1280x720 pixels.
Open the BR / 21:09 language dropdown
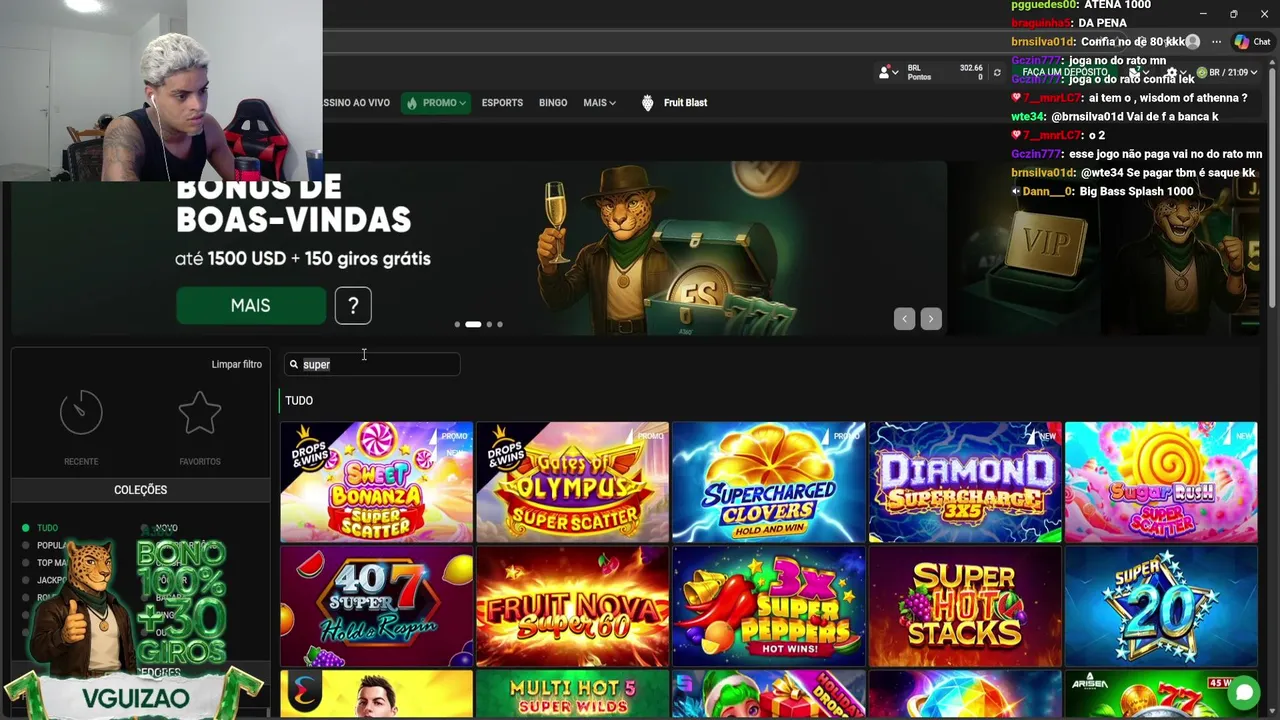1227,73
